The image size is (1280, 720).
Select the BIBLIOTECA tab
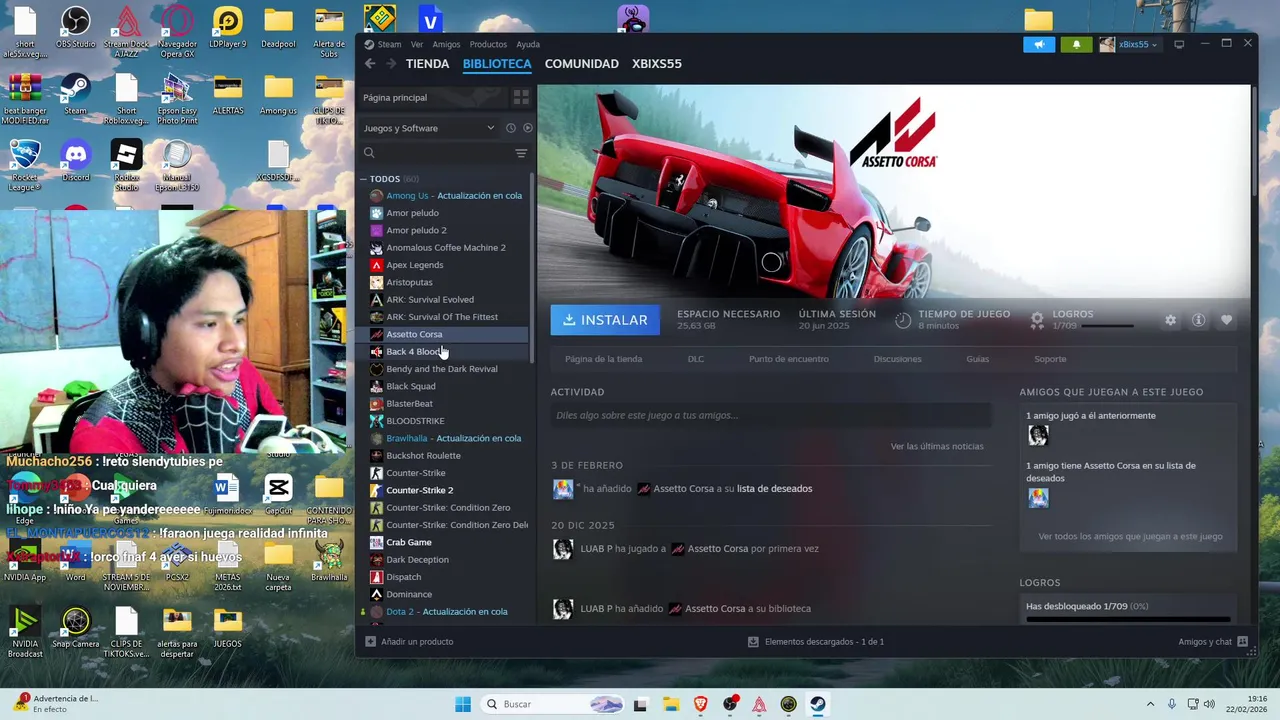click(497, 63)
